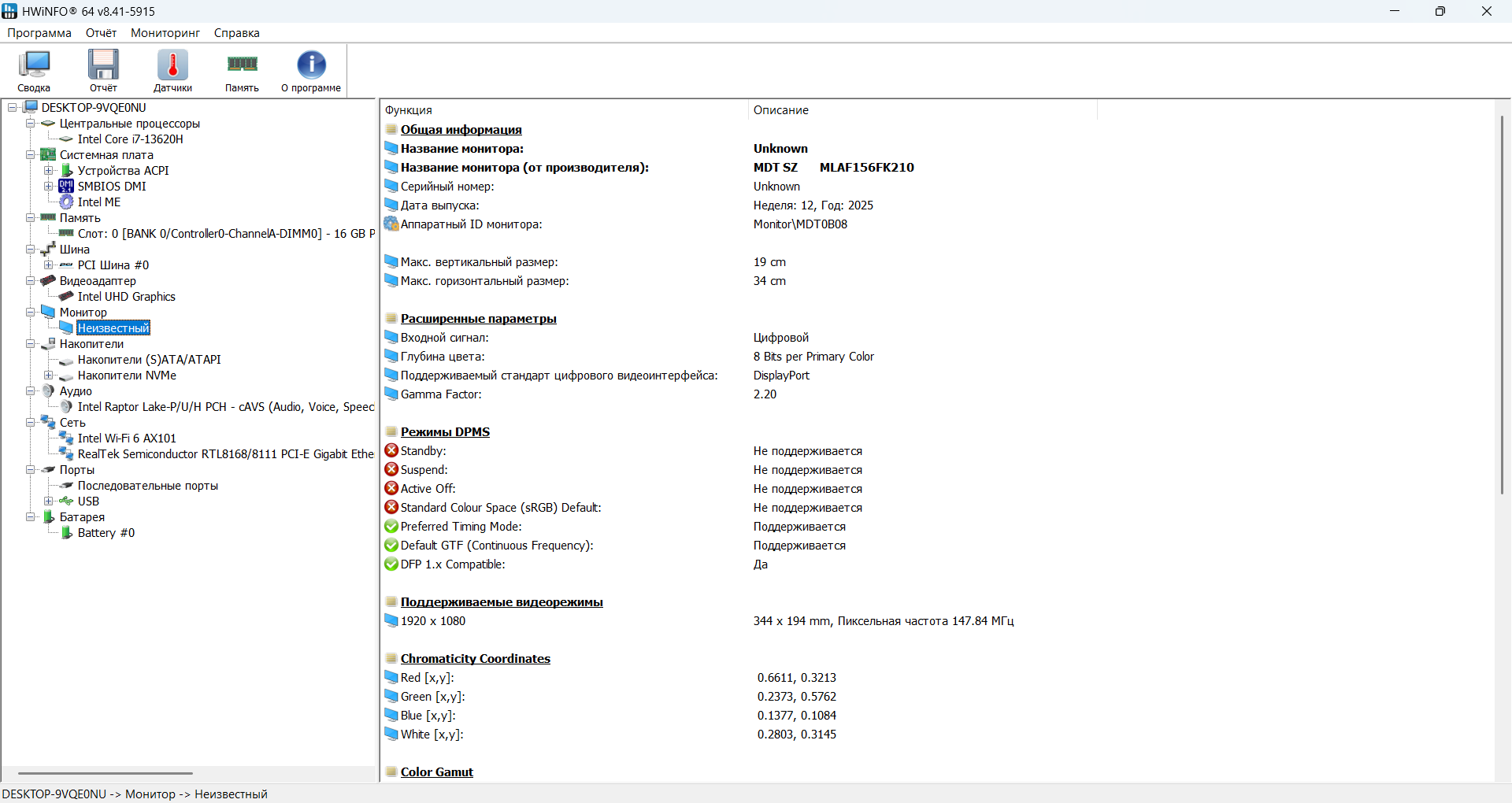Click the green check beside Preferred Timing Mode

391,526
